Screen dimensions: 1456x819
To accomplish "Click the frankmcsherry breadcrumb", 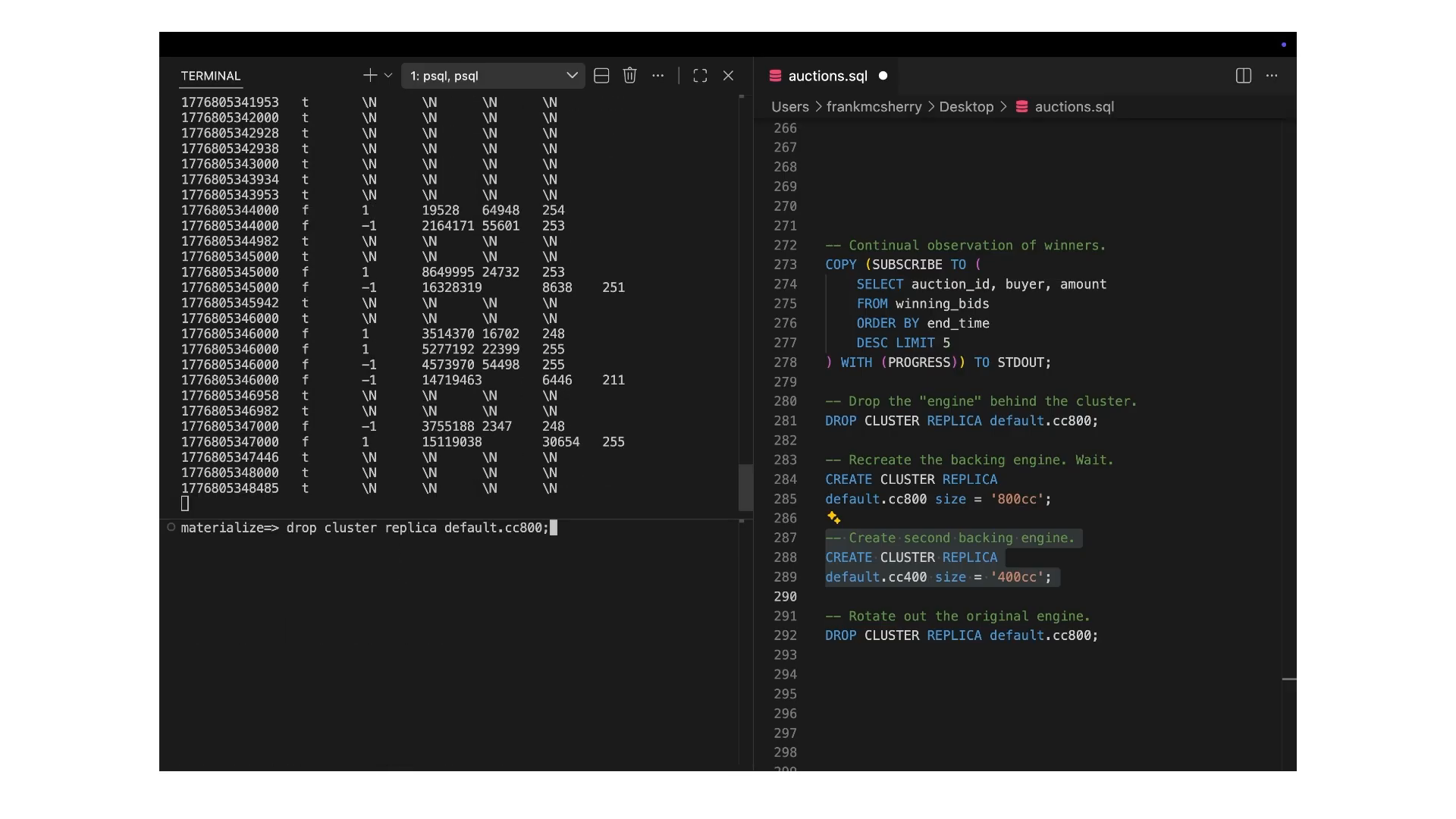I will click(x=874, y=107).
